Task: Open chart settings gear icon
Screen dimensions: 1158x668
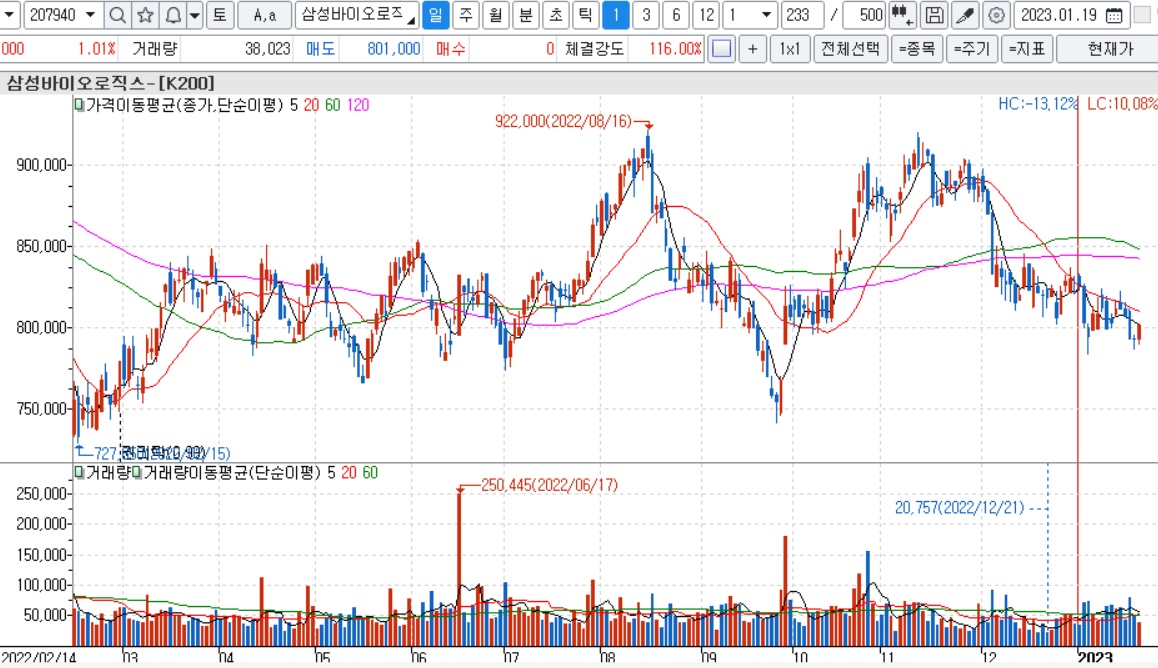Action: 996,15
